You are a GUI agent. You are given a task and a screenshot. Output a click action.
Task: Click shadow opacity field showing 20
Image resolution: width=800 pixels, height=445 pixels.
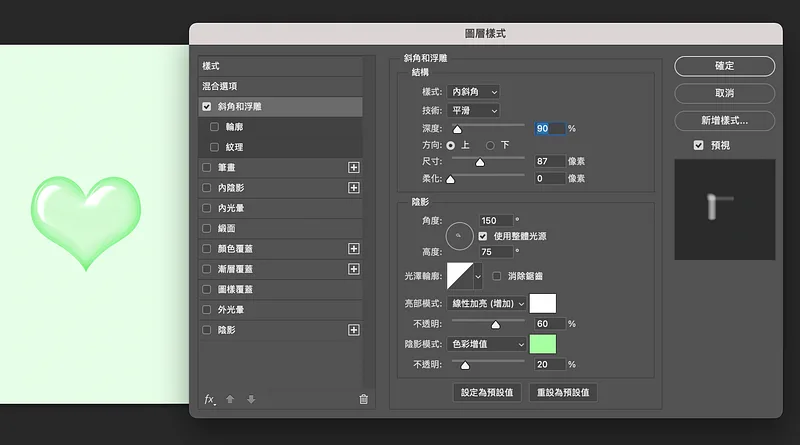point(549,365)
